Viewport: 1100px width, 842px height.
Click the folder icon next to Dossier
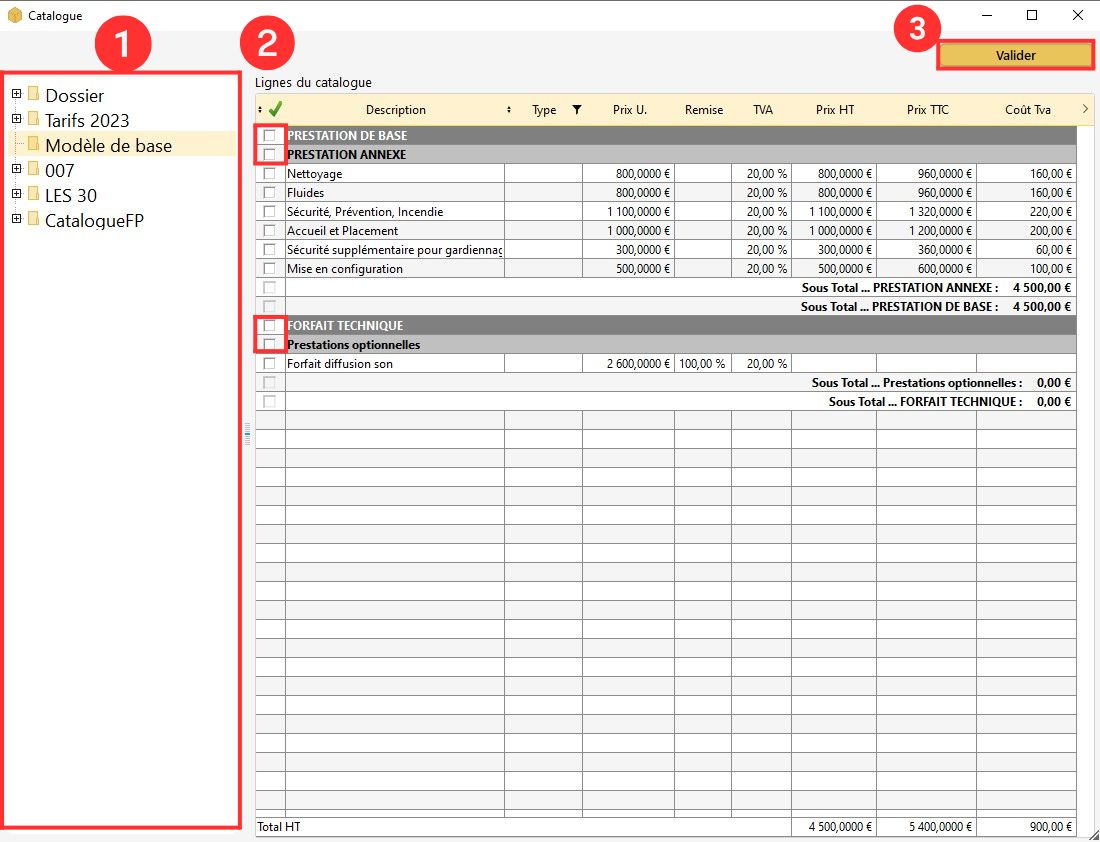[x=34, y=95]
